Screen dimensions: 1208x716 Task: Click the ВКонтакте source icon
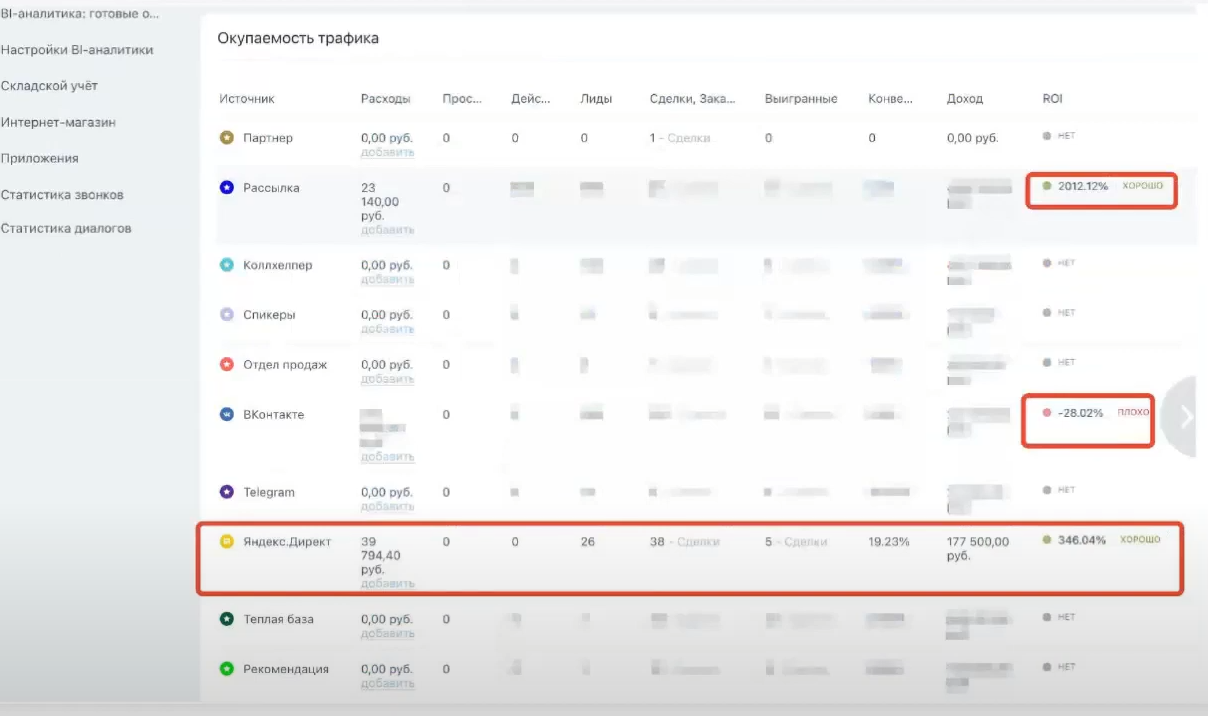pos(227,415)
